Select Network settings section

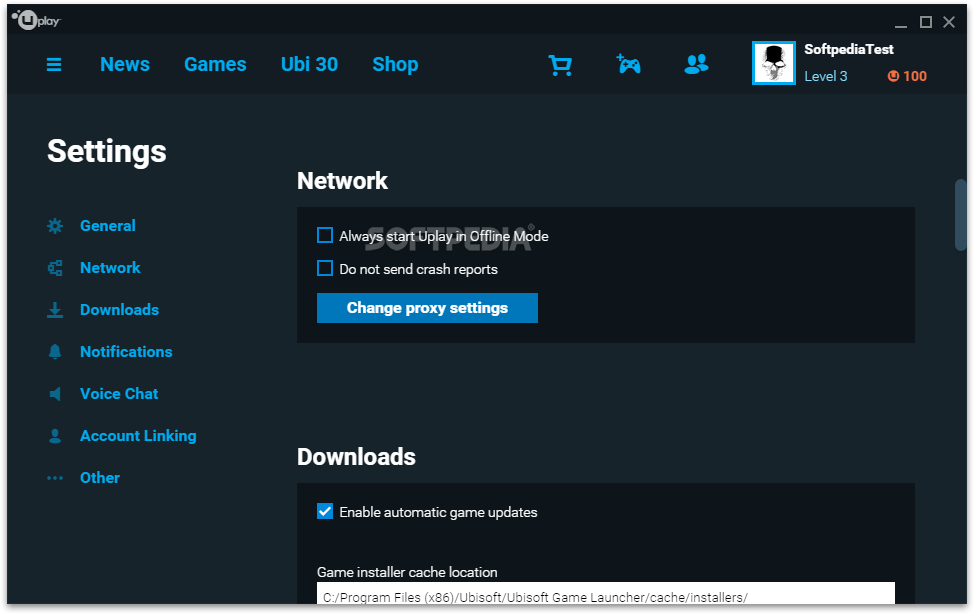point(110,268)
